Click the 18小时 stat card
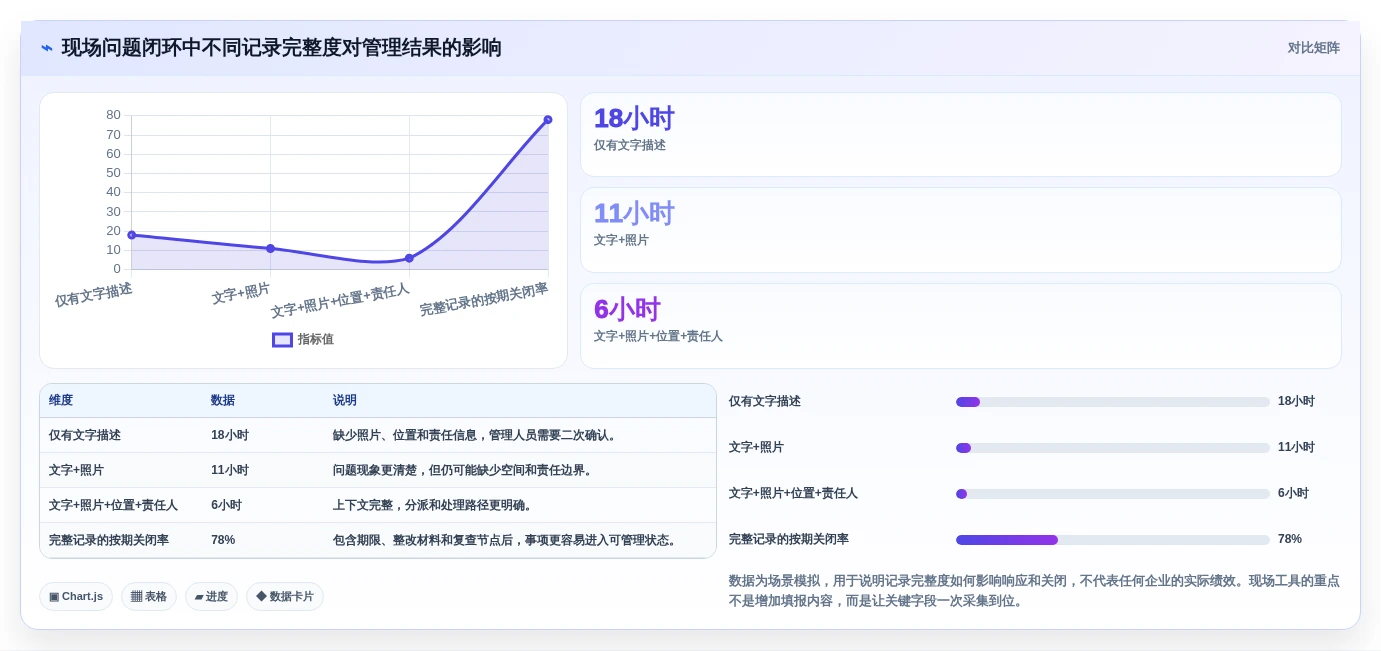The height and width of the screenshot is (651, 1381). click(x=961, y=135)
